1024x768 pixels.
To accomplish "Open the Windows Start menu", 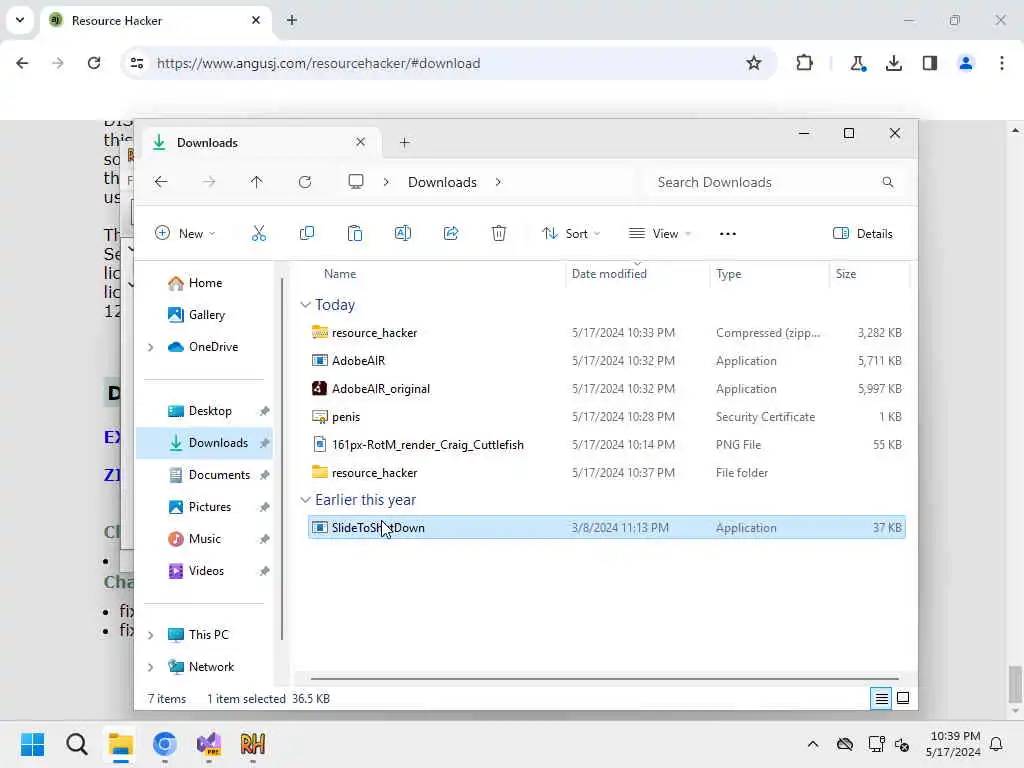I will click(x=33, y=744).
